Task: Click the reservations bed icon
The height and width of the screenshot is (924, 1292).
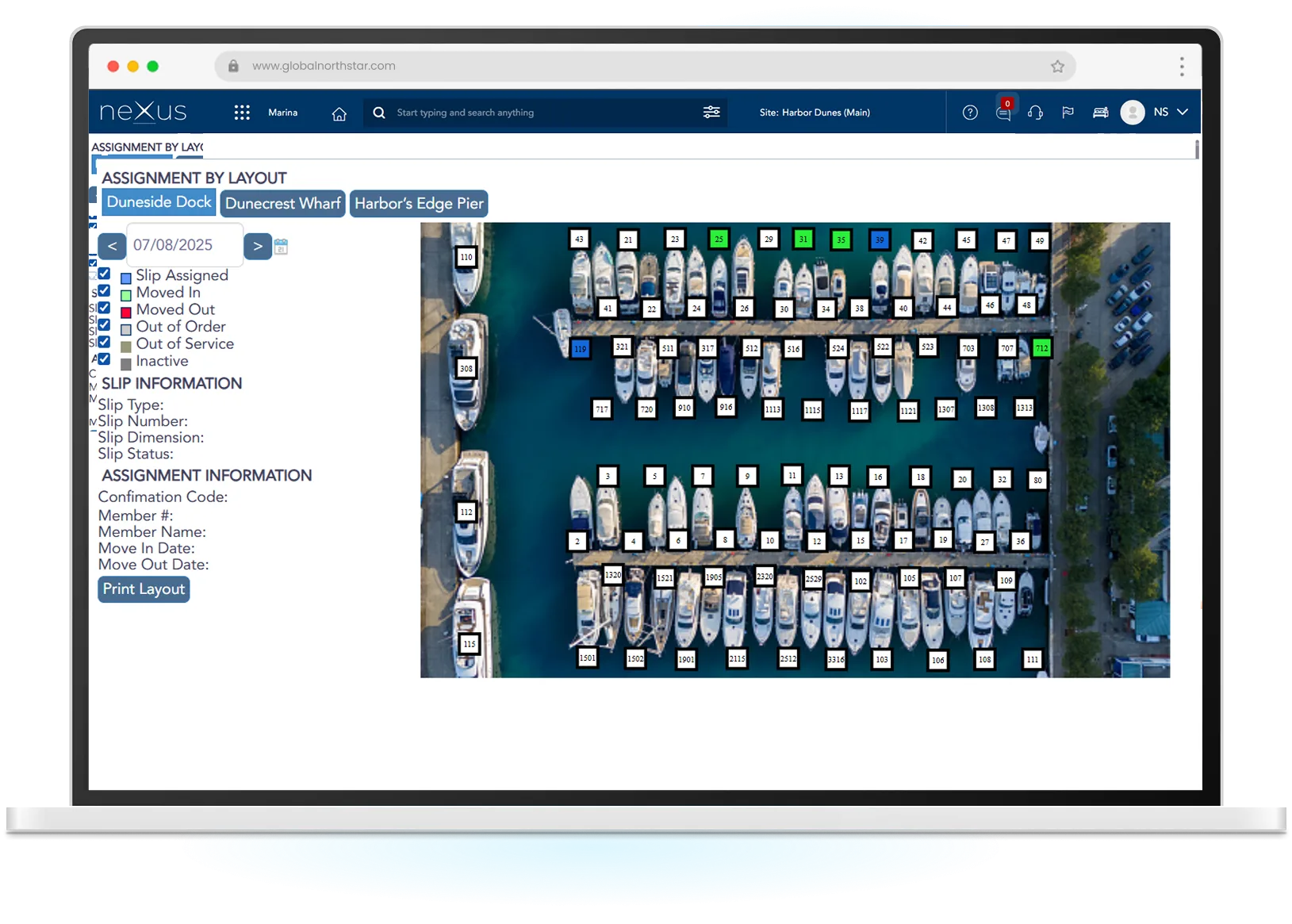Action: 1100,112
